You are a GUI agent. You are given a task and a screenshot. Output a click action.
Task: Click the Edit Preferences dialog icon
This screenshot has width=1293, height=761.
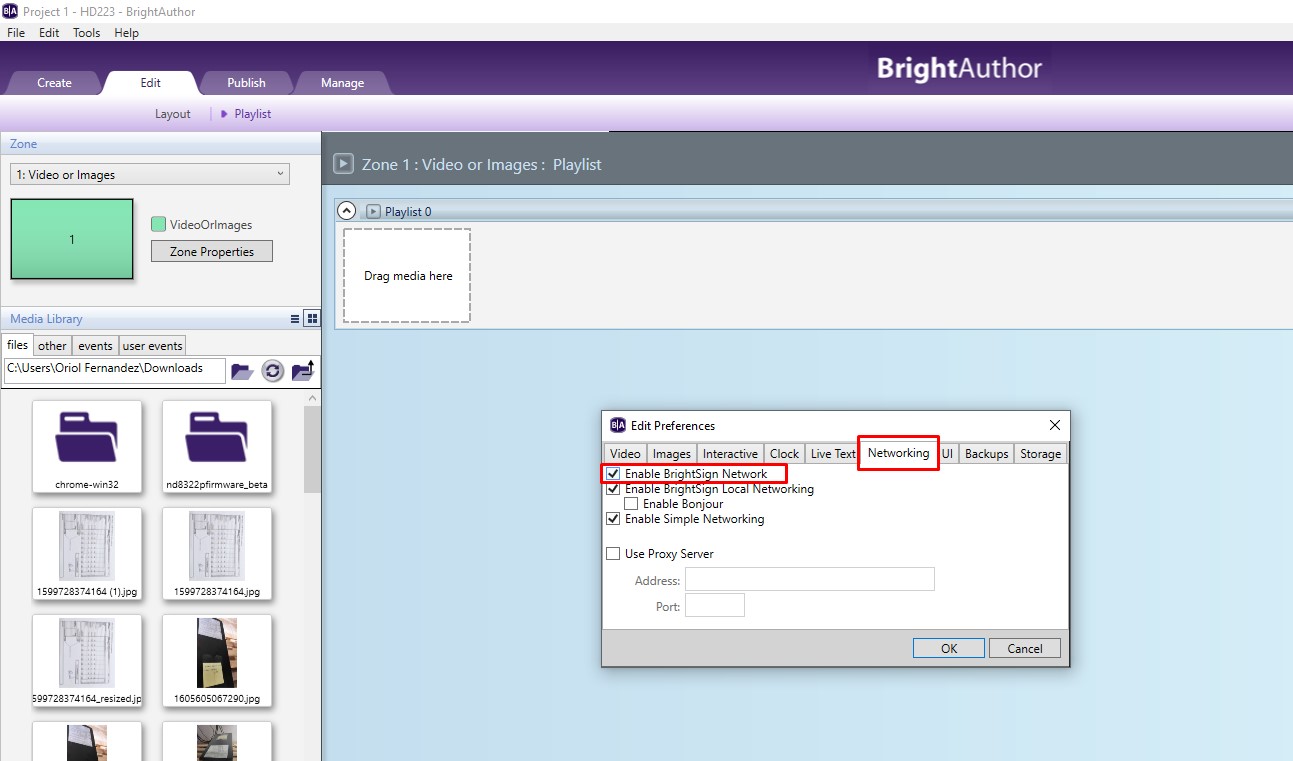click(618, 425)
